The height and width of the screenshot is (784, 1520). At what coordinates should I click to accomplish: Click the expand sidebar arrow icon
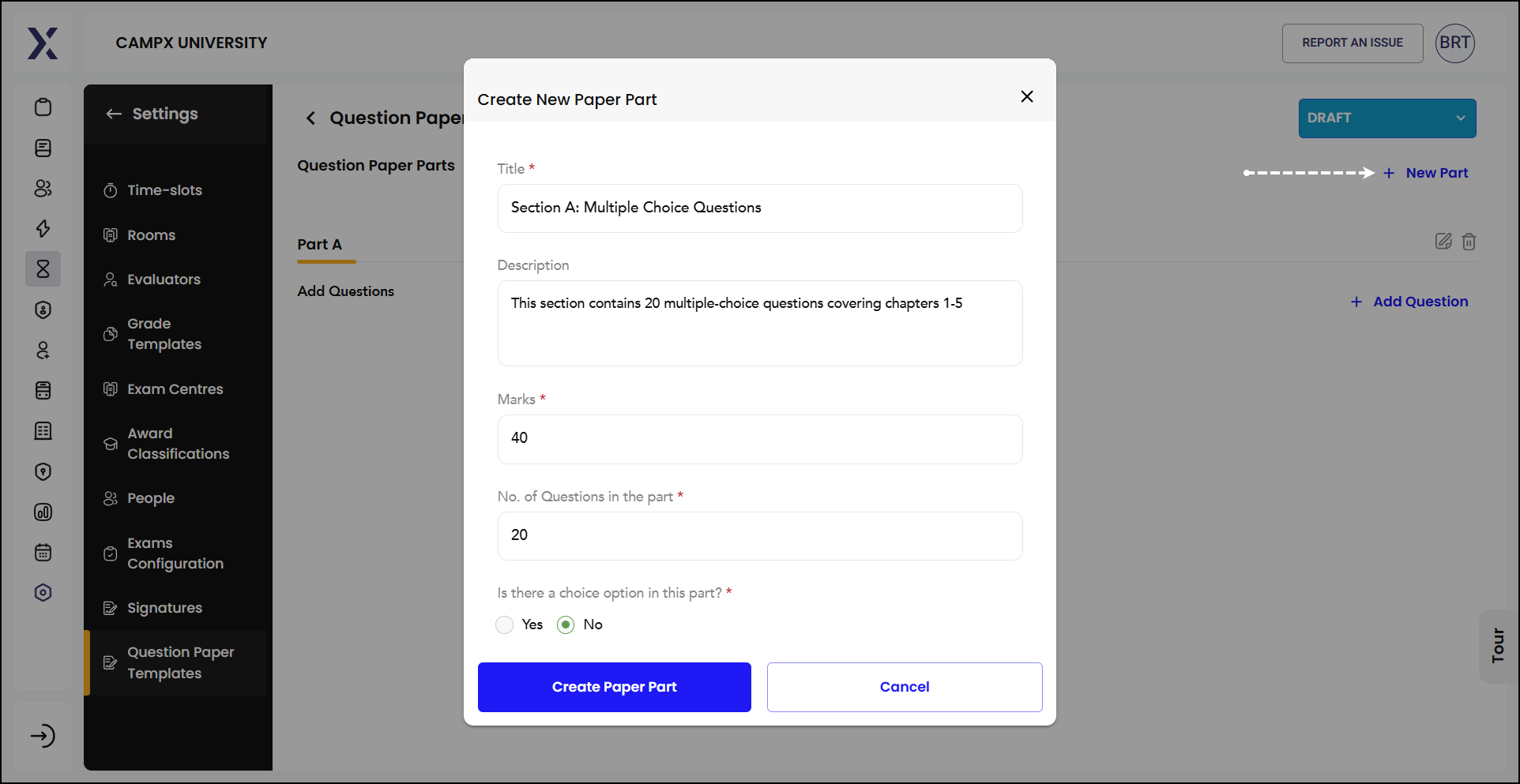point(43,736)
